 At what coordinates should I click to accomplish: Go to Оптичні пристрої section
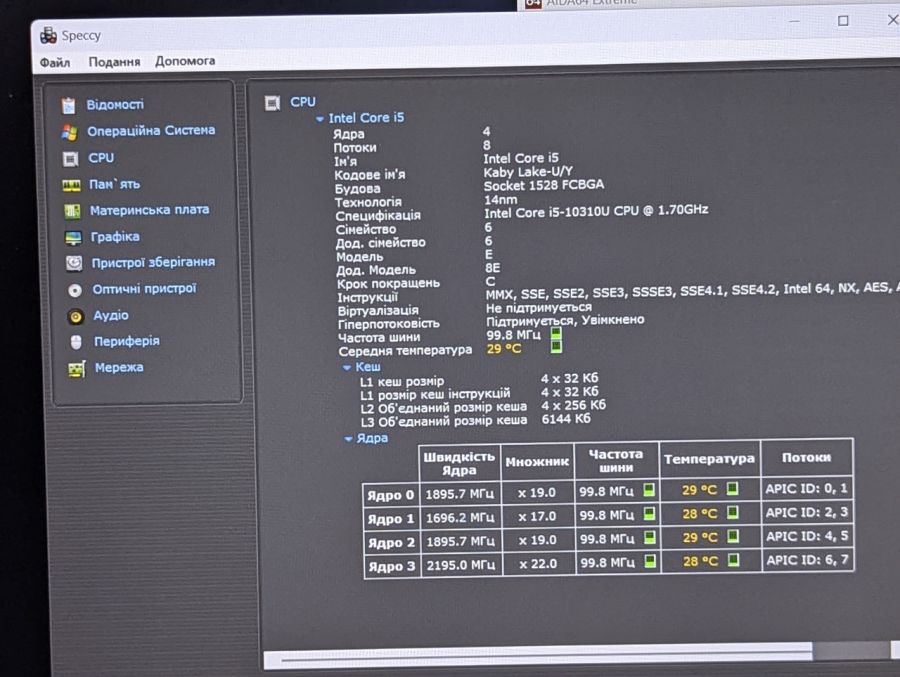click(x=144, y=289)
